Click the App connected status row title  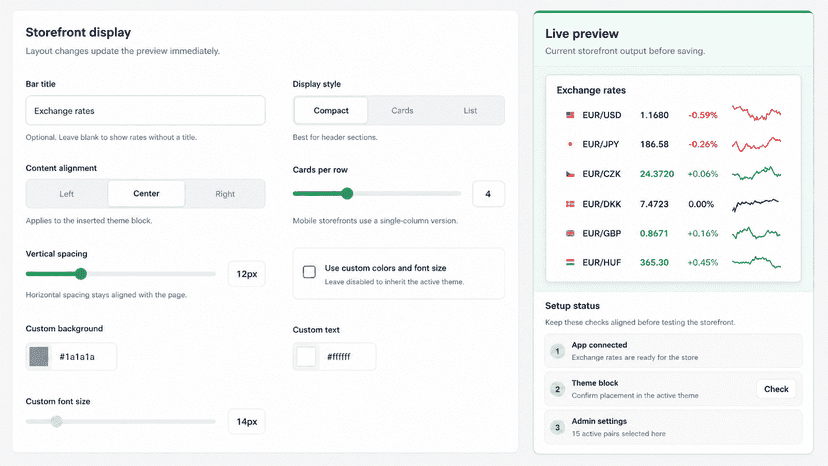coord(599,345)
